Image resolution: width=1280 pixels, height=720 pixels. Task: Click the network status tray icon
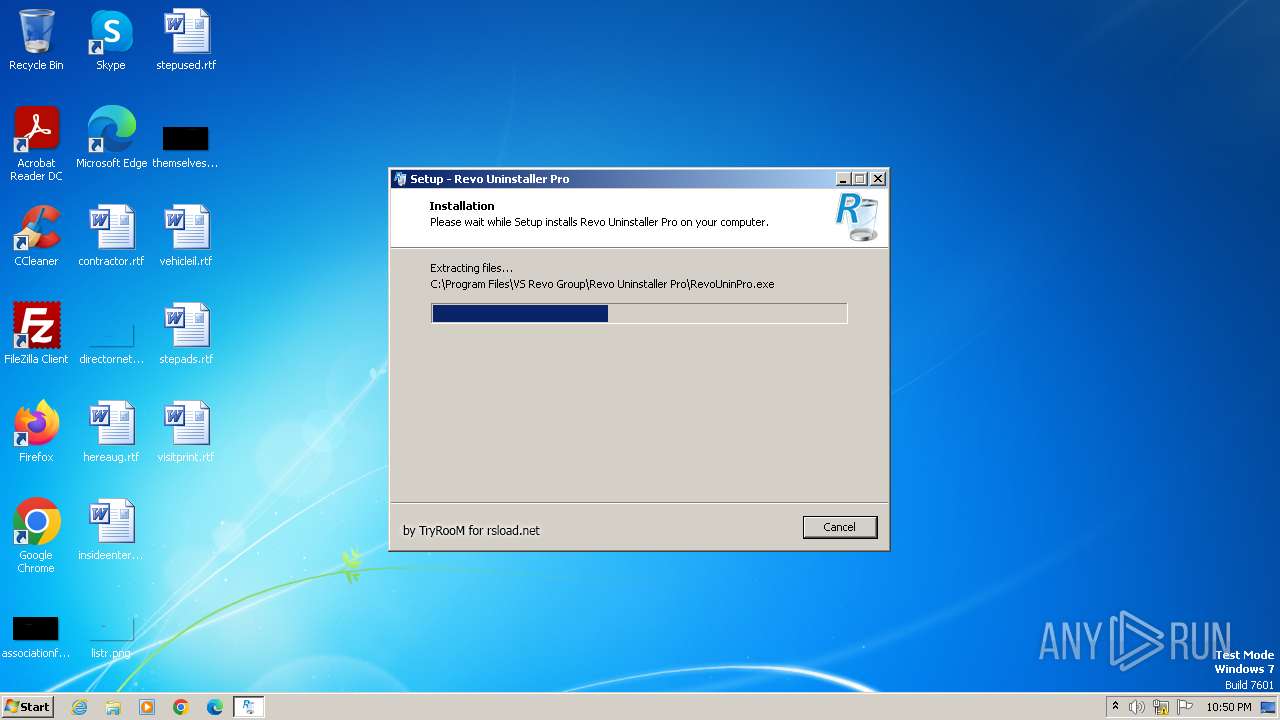(1161, 707)
